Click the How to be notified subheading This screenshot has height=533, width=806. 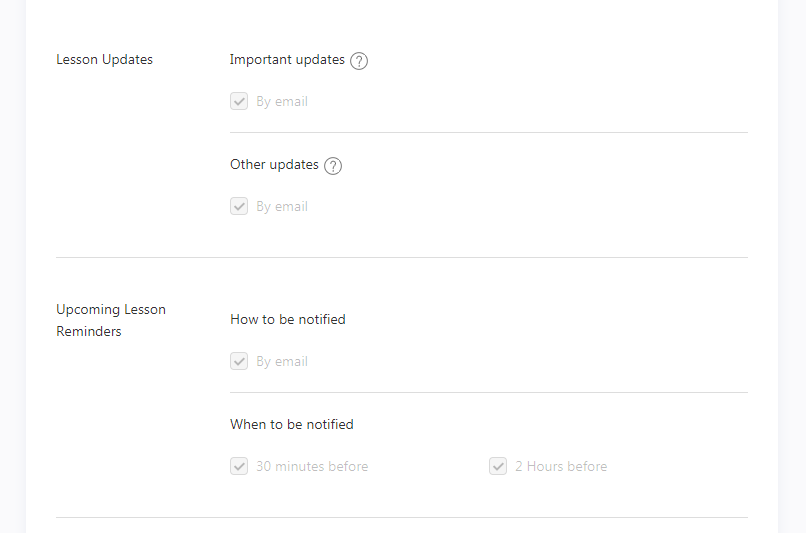(x=288, y=319)
